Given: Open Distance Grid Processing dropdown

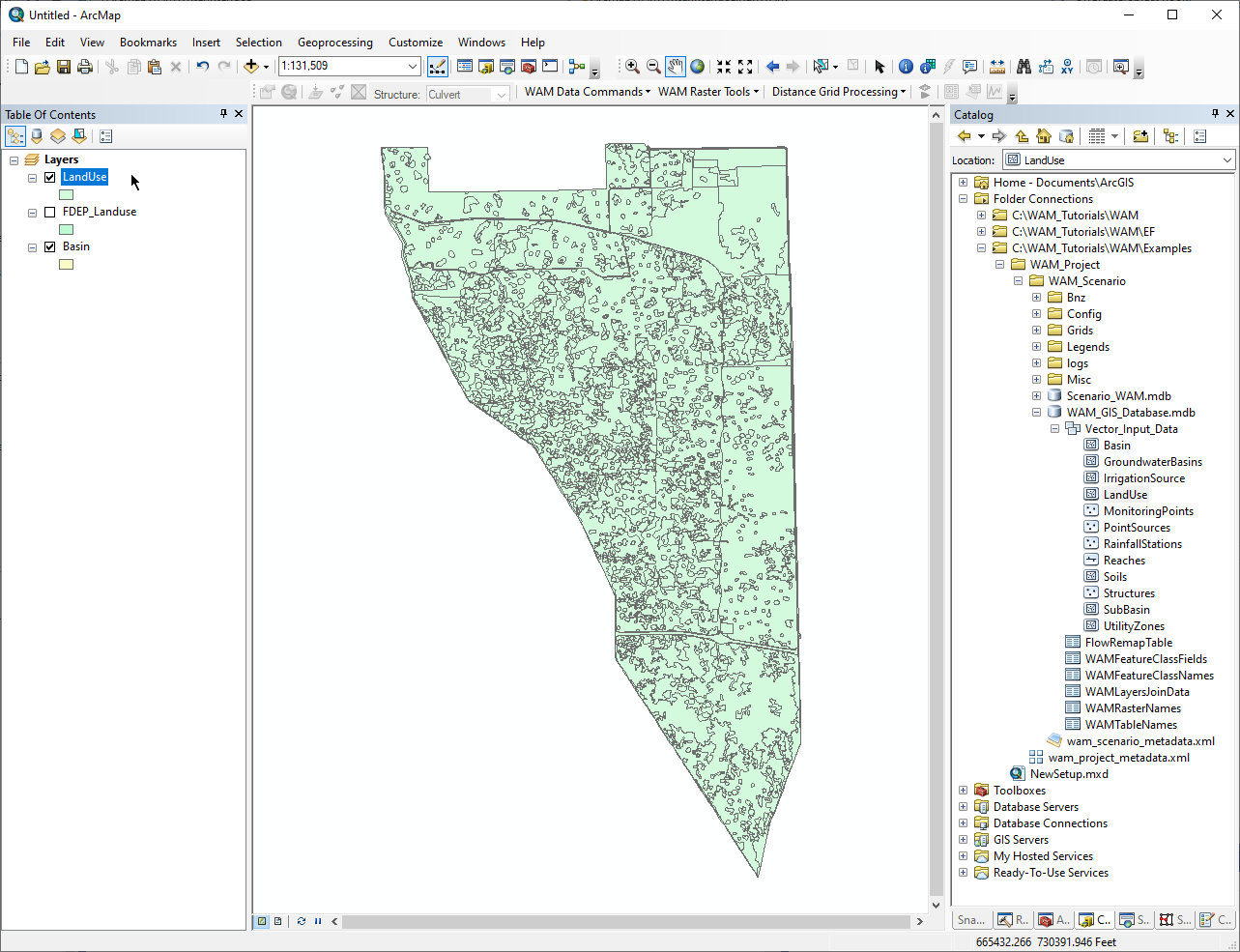Looking at the screenshot, I should (839, 92).
